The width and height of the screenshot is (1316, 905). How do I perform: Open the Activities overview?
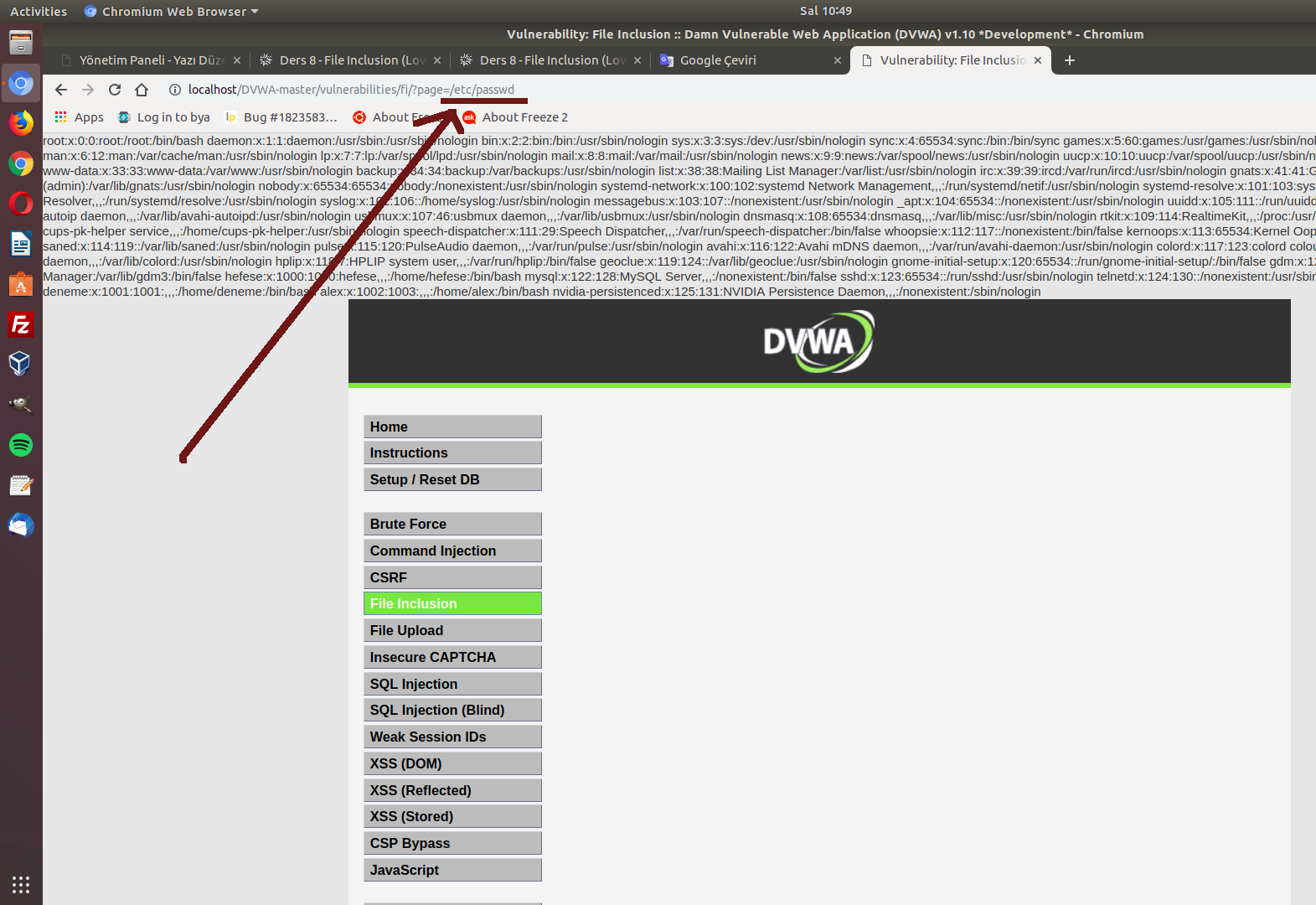(39, 11)
